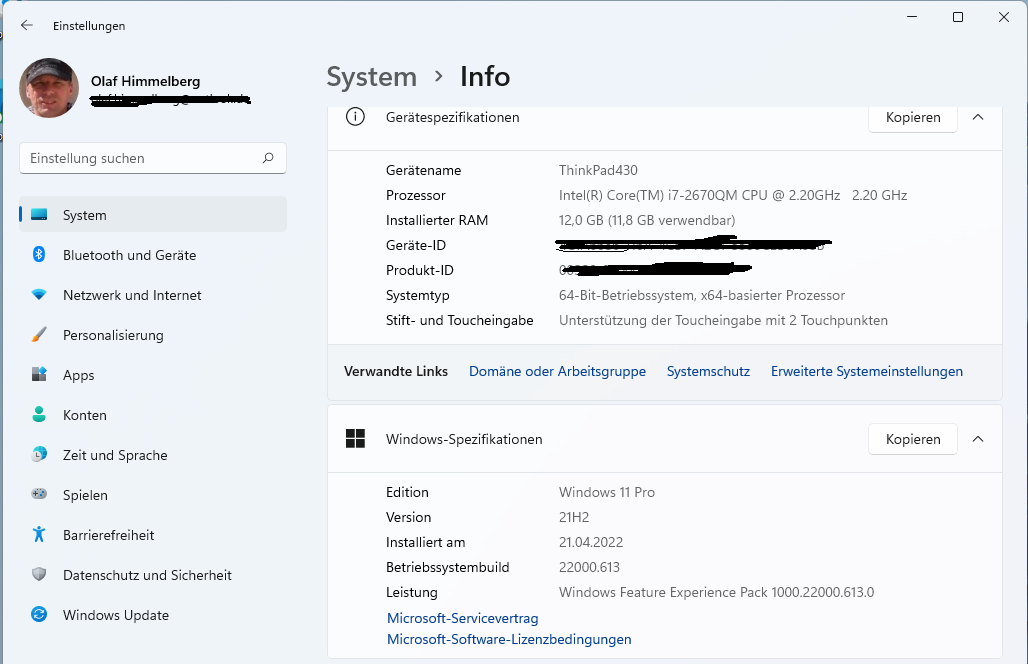Select the device name ThinkPad430

coord(598,170)
